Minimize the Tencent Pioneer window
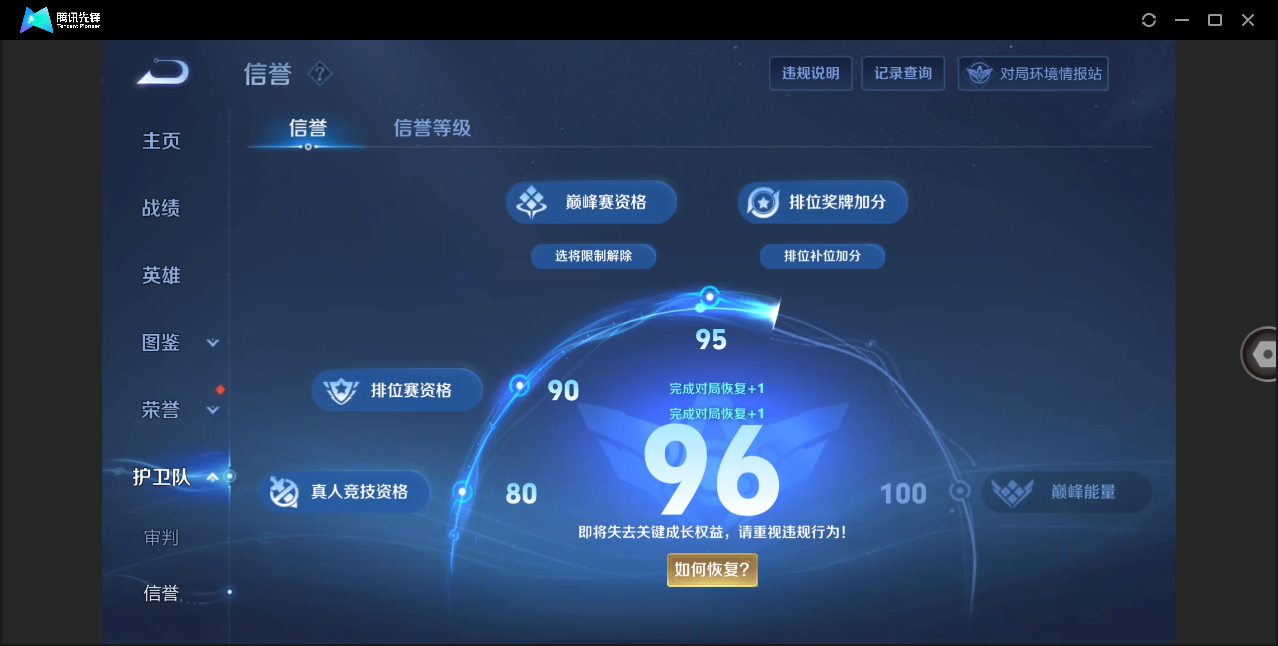This screenshot has width=1278, height=646. [1182, 20]
